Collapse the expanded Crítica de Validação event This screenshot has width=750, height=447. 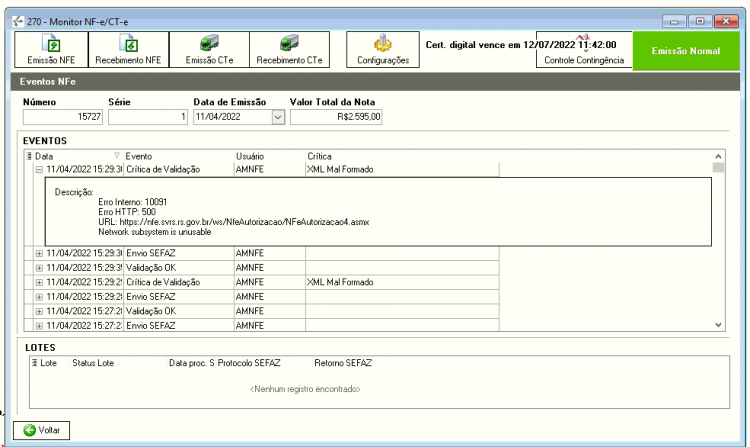click(39, 169)
